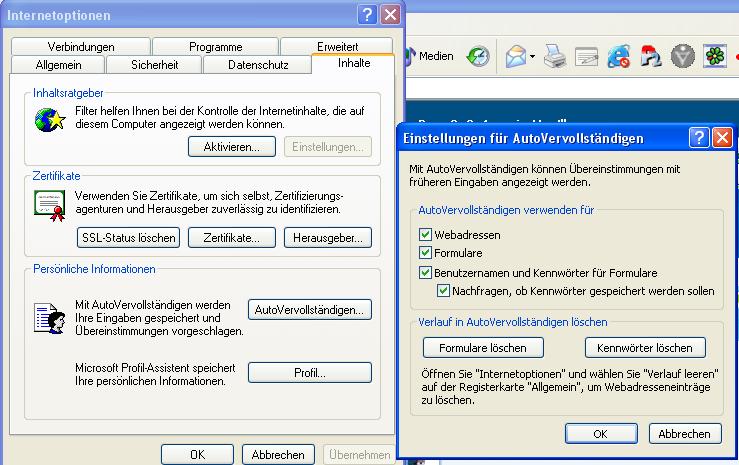Toggle the Formulare checkbox

coord(425,253)
